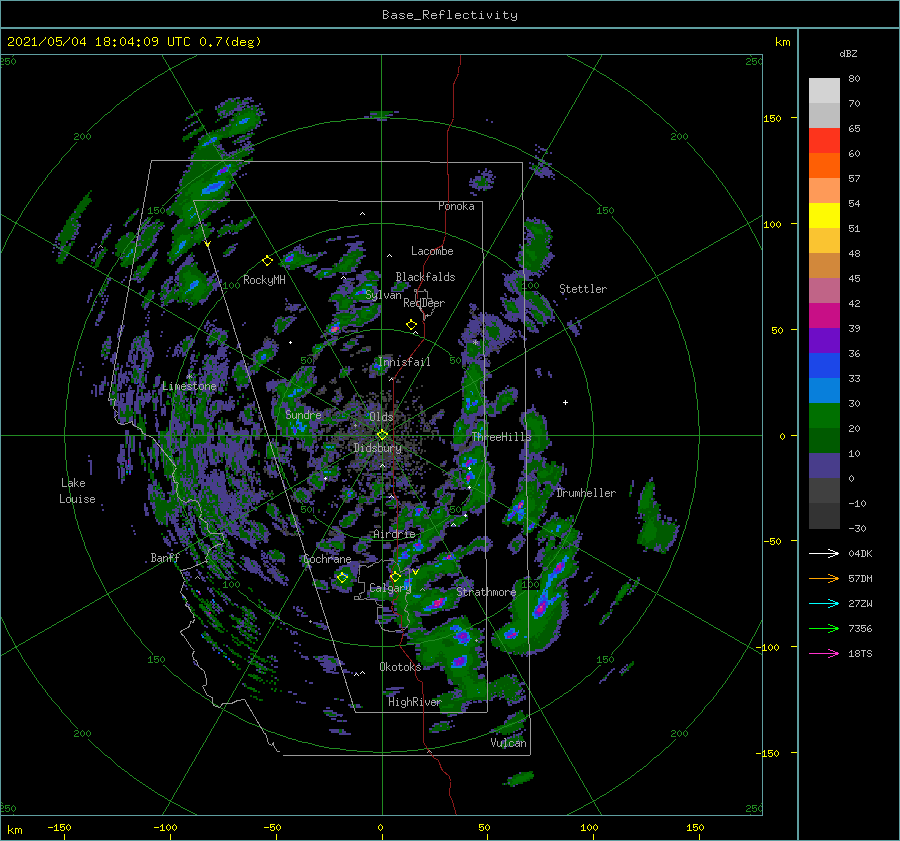Click the Blackfalds city label
Viewport: 900px width, 841px height.
click(x=425, y=277)
